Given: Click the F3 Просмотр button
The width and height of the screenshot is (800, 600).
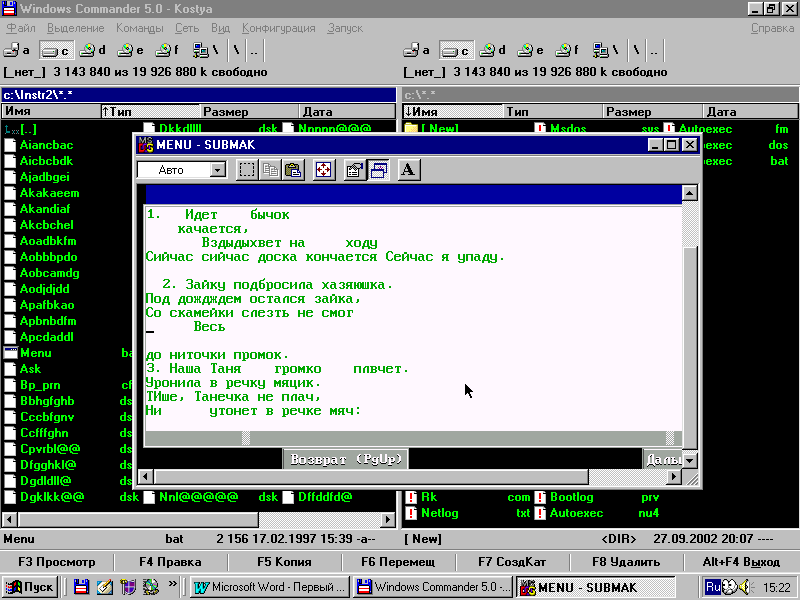Looking at the screenshot, I should tap(57, 562).
